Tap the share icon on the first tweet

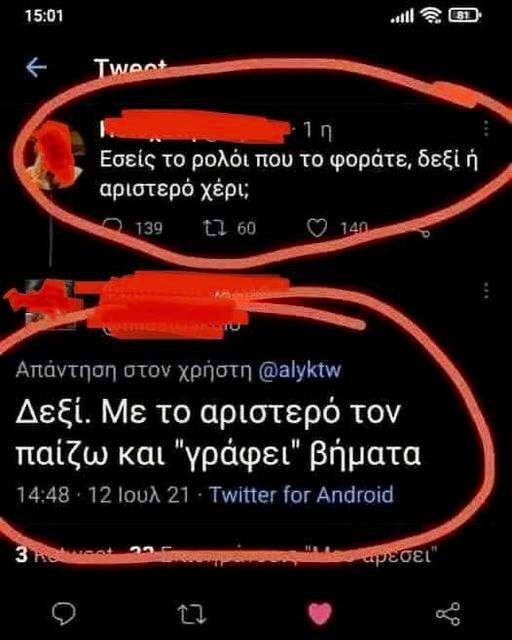click(425, 233)
